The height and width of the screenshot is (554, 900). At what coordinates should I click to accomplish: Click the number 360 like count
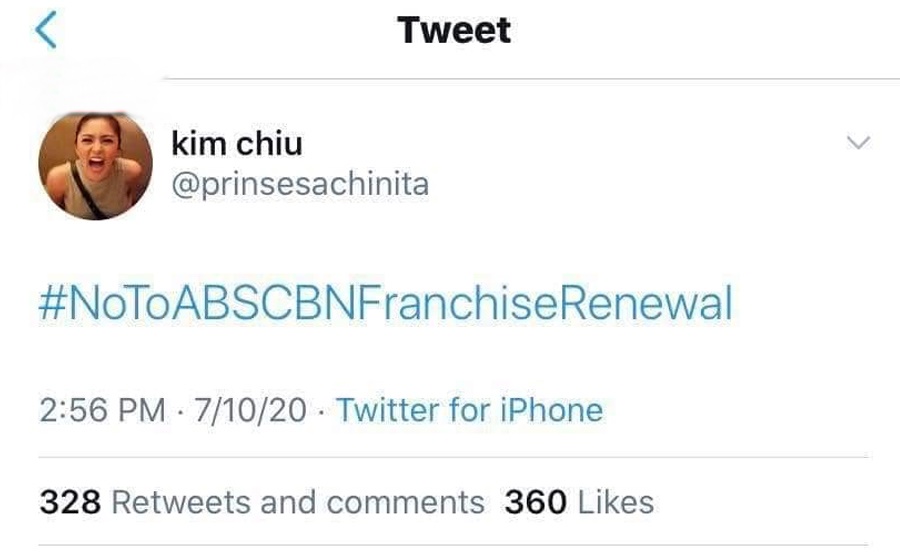pyautogui.click(x=536, y=502)
